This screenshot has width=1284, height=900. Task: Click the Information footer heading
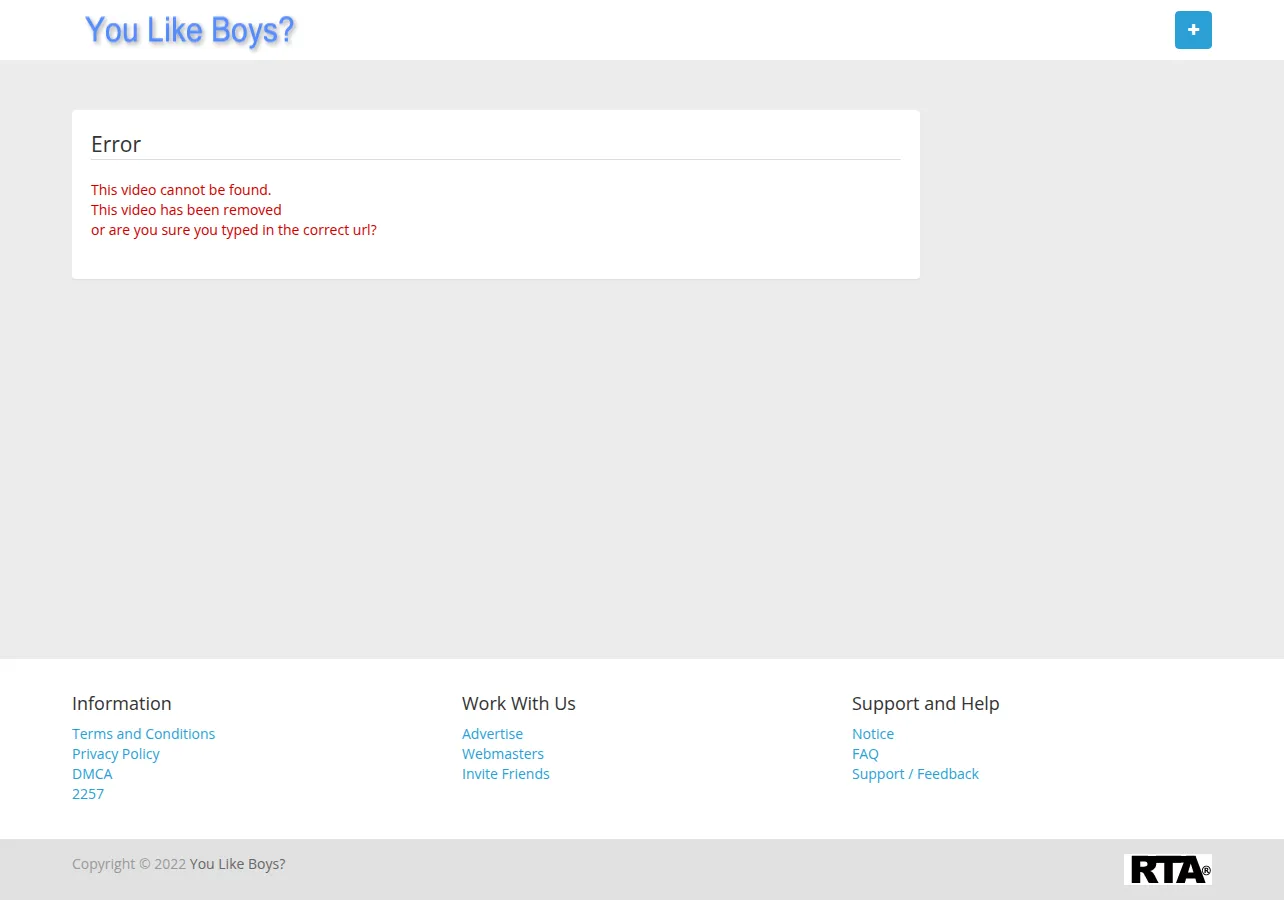click(x=122, y=703)
